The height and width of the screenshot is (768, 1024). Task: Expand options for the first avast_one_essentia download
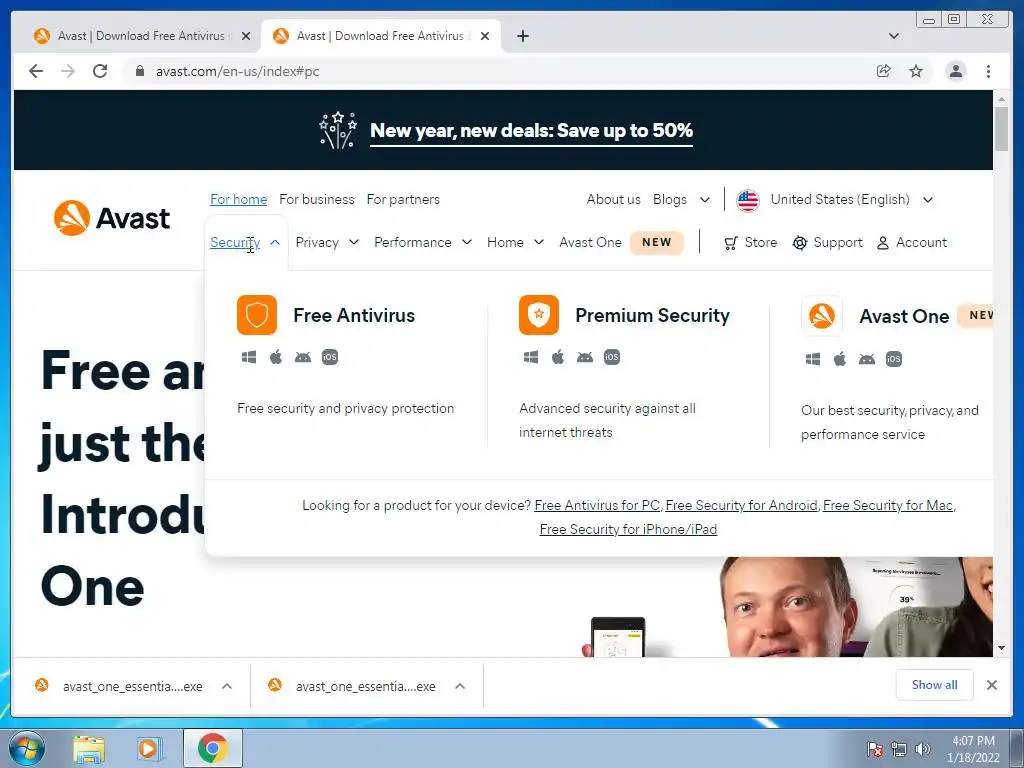pos(227,686)
